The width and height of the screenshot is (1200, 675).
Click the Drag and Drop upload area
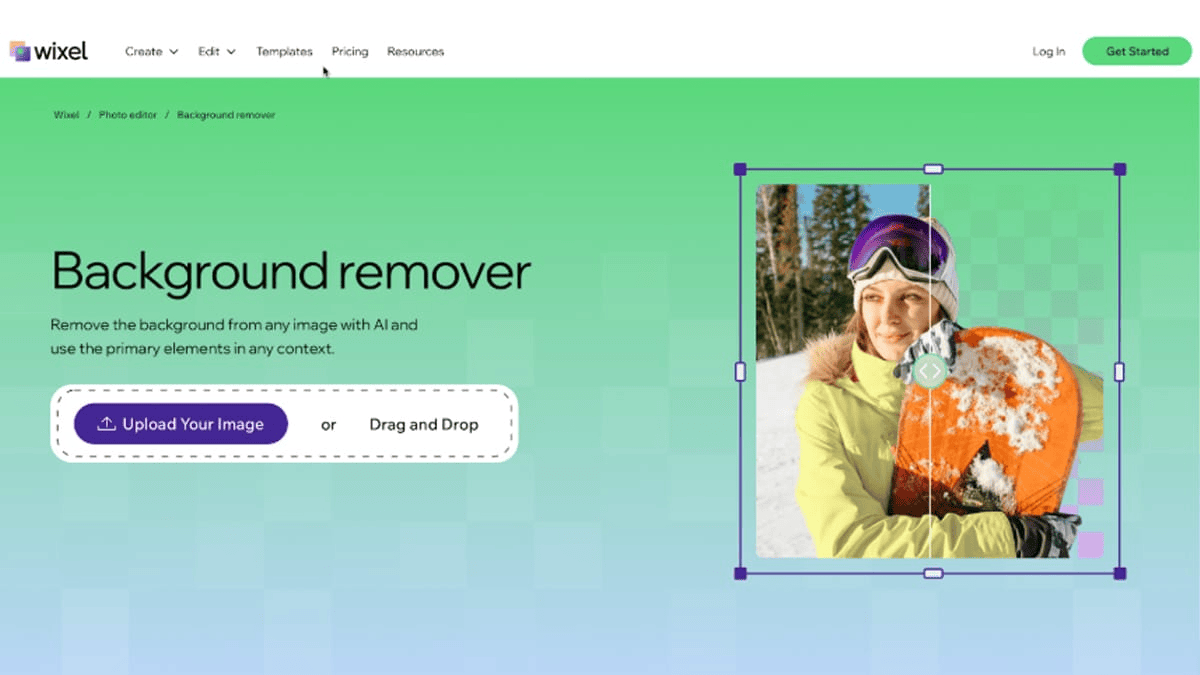tap(423, 423)
